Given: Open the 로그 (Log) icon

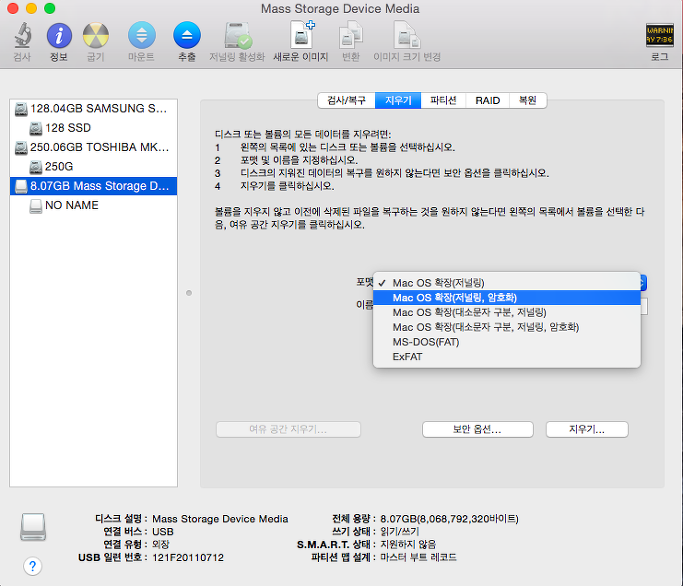Looking at the screenshot, I should 659,35.
